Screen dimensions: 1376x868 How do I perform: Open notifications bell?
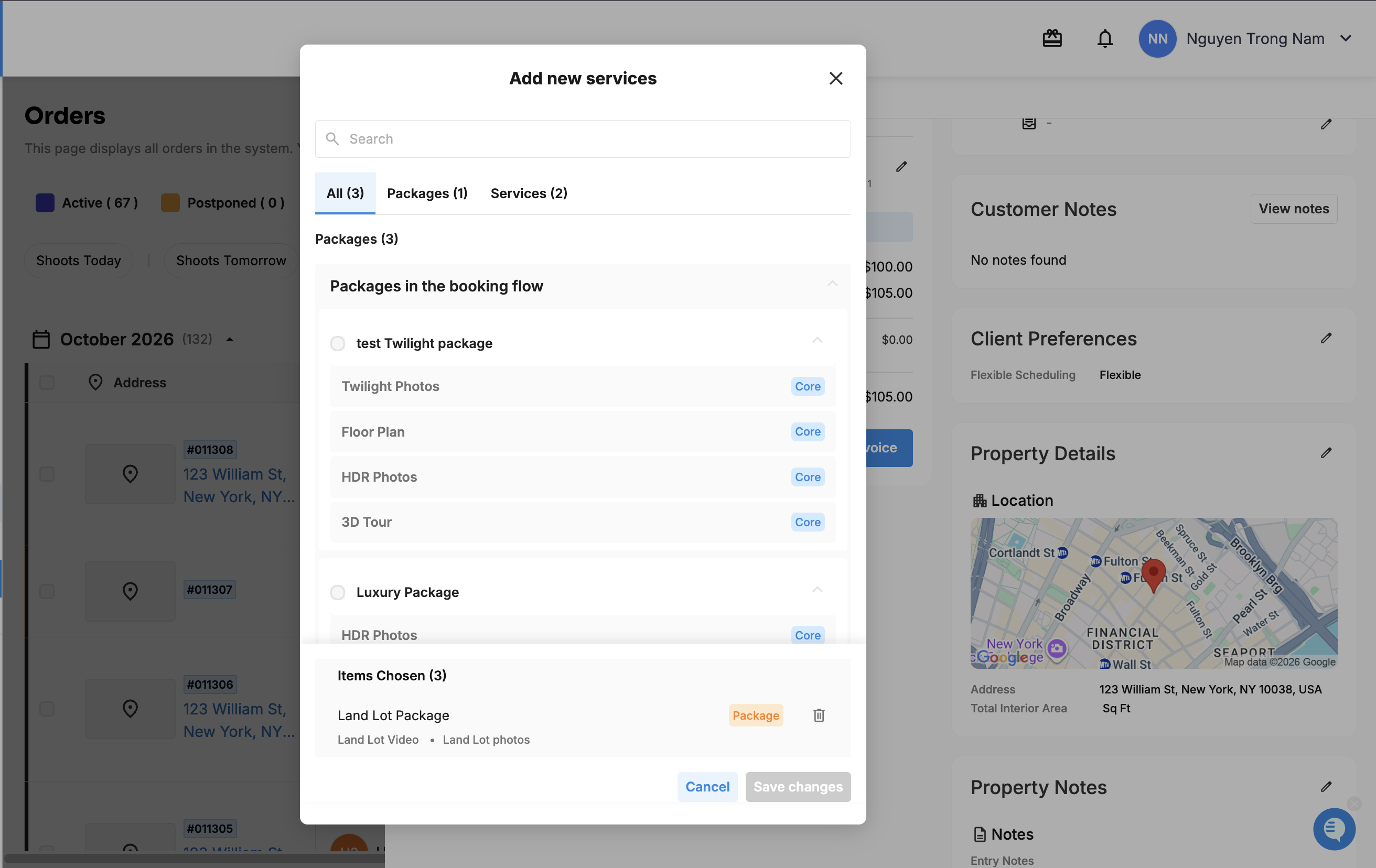[x=1104, y=39]
